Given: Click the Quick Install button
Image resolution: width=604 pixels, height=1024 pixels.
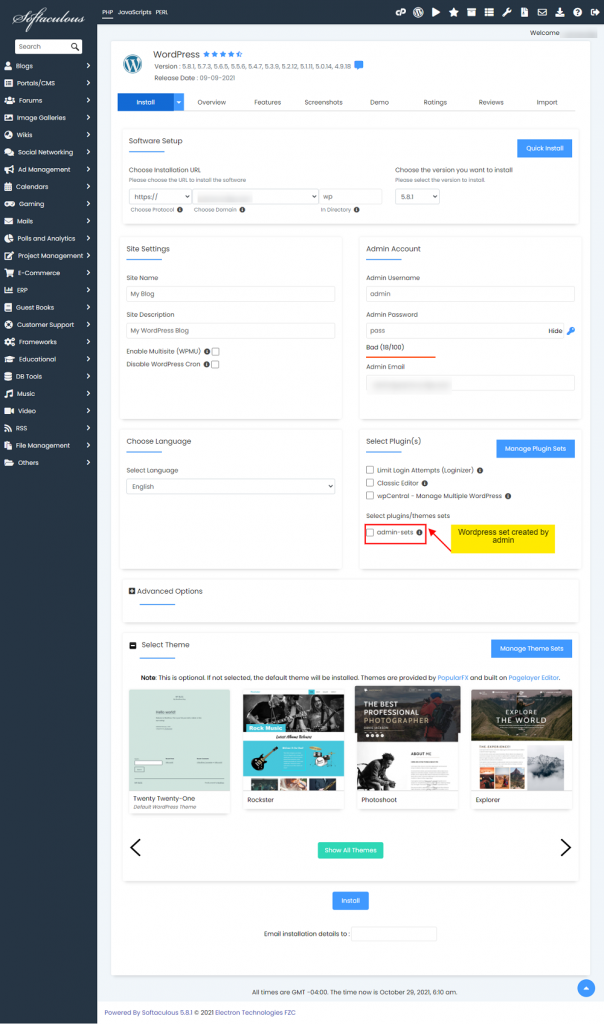Looking at the screenshot, I should click(545, 148).
